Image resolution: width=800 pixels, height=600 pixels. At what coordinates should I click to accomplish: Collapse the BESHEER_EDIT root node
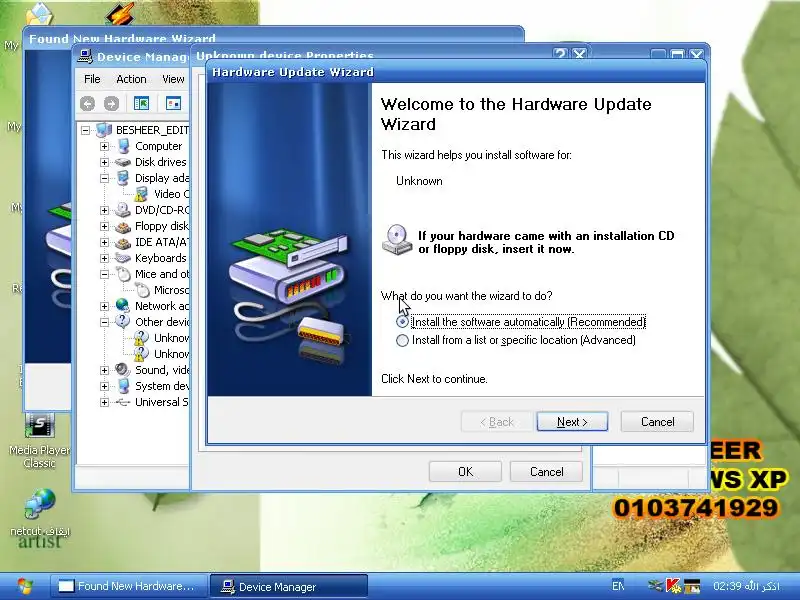point(85,130)
